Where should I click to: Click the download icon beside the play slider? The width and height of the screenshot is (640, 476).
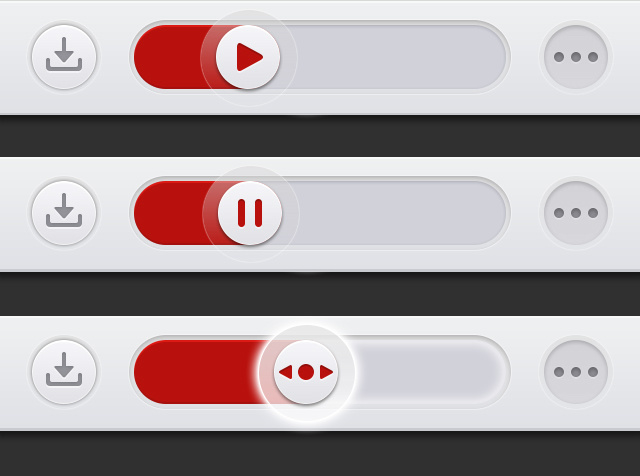pyautogui.click(x=64, y=57)
